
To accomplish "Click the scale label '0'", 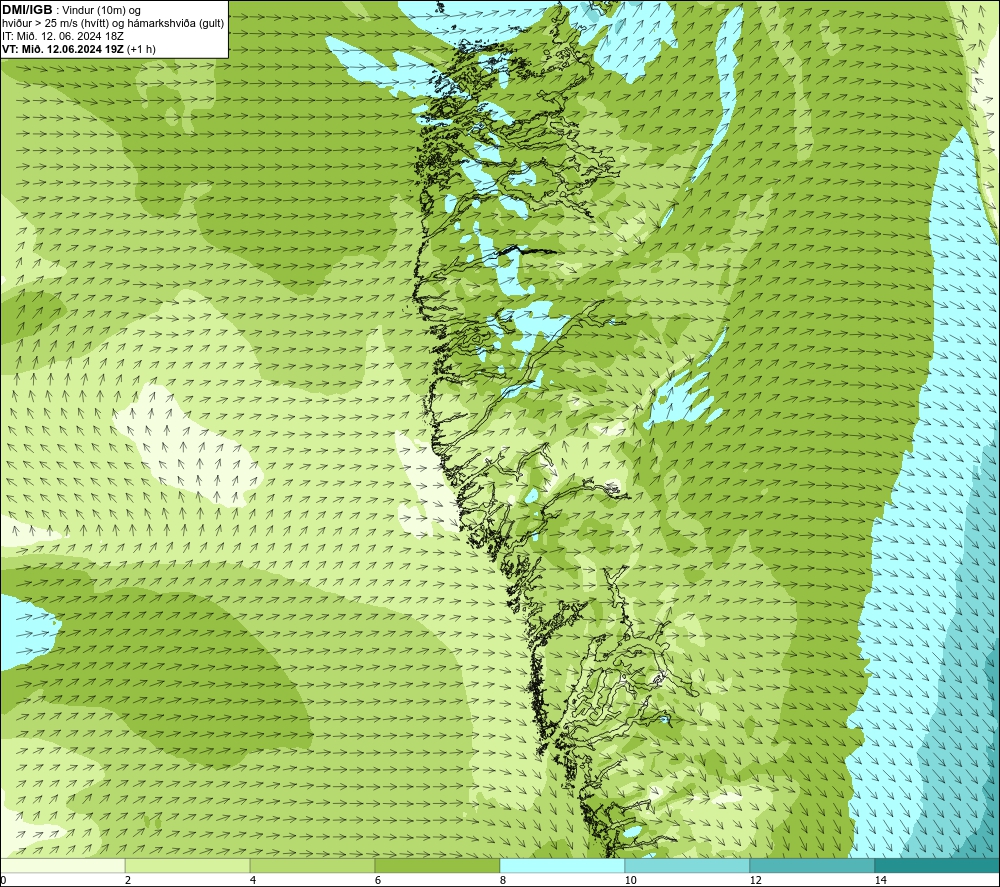I will pos(3,880).
